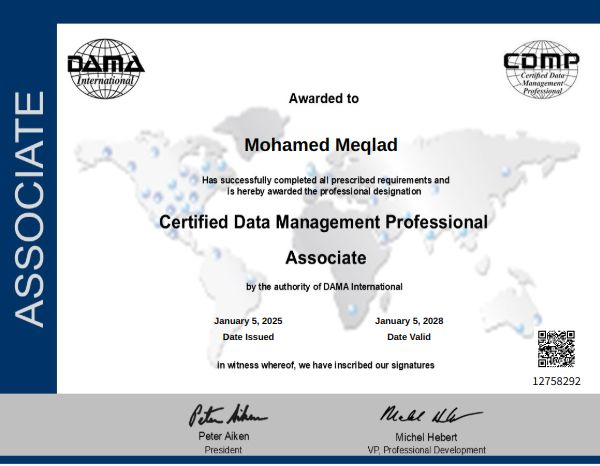Select the issue date January 5, 2025
This screenshot has width=600, height=466.
248,321
